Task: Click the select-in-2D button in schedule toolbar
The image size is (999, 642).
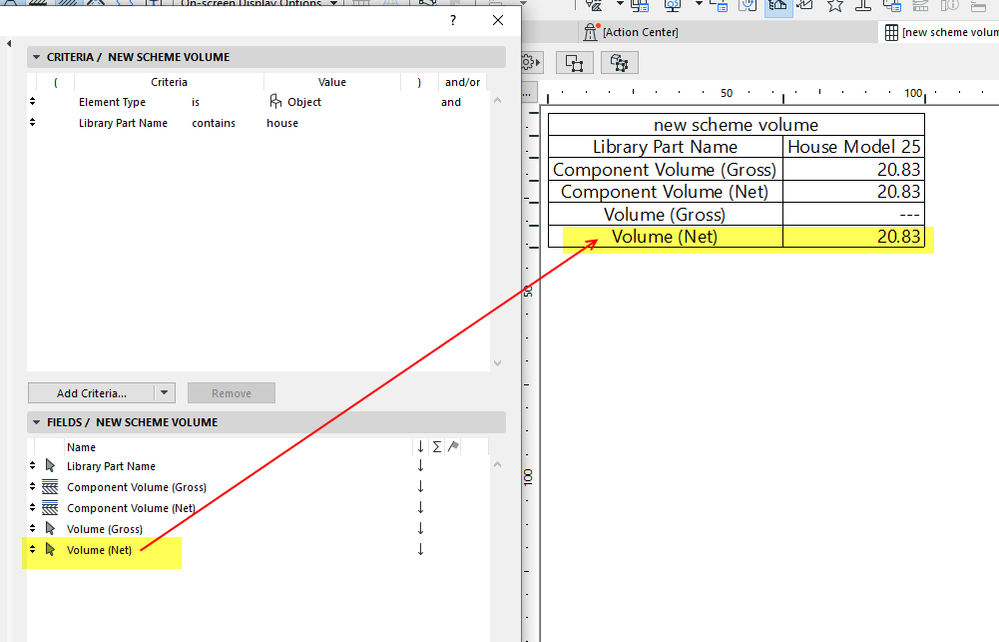Action: pyautogui.click(x=575, y=63)
